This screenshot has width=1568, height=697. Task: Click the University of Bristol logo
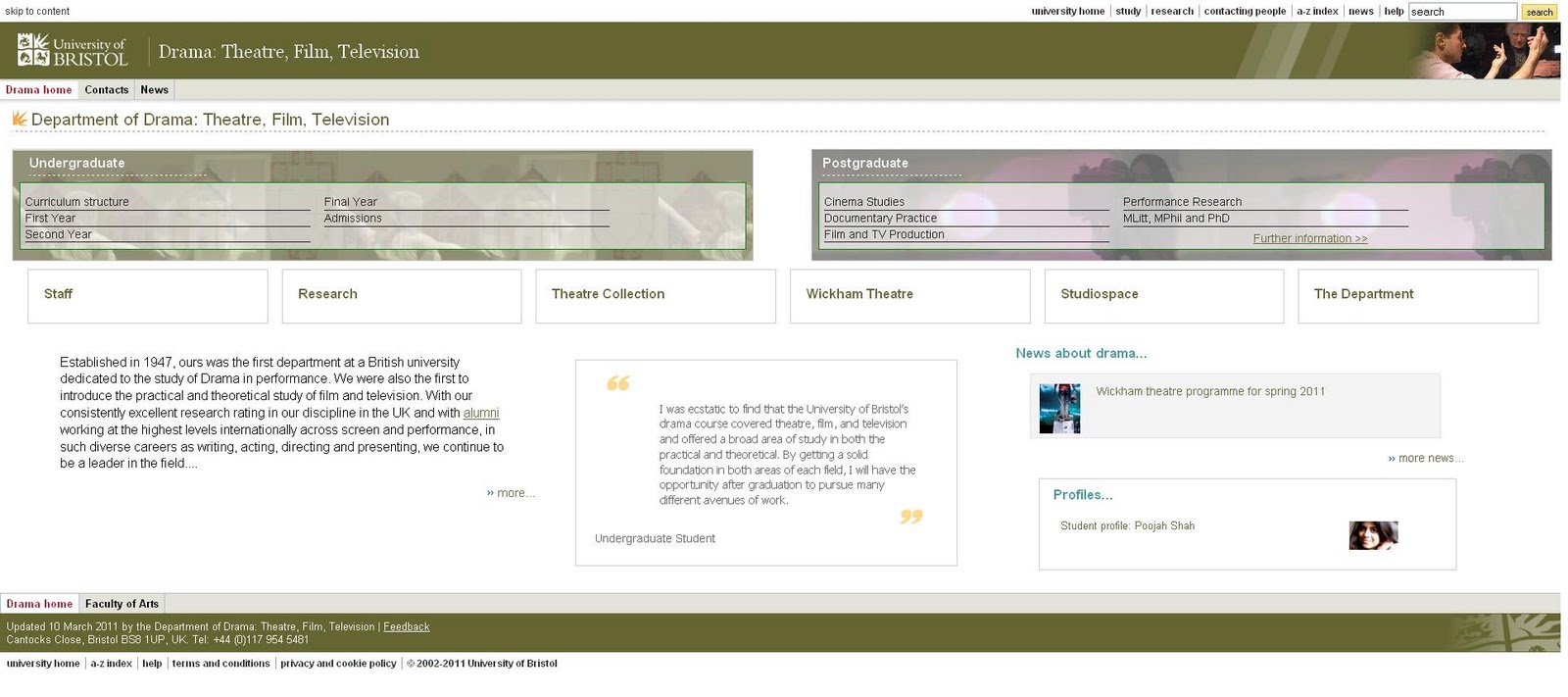tap(73, 50)
